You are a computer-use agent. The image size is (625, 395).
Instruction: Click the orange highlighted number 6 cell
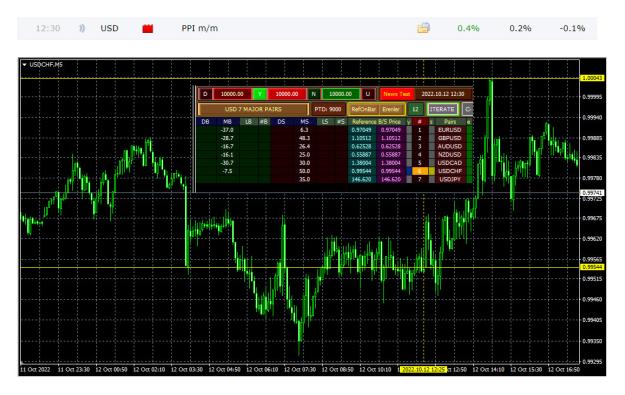(x=419, y=171)
